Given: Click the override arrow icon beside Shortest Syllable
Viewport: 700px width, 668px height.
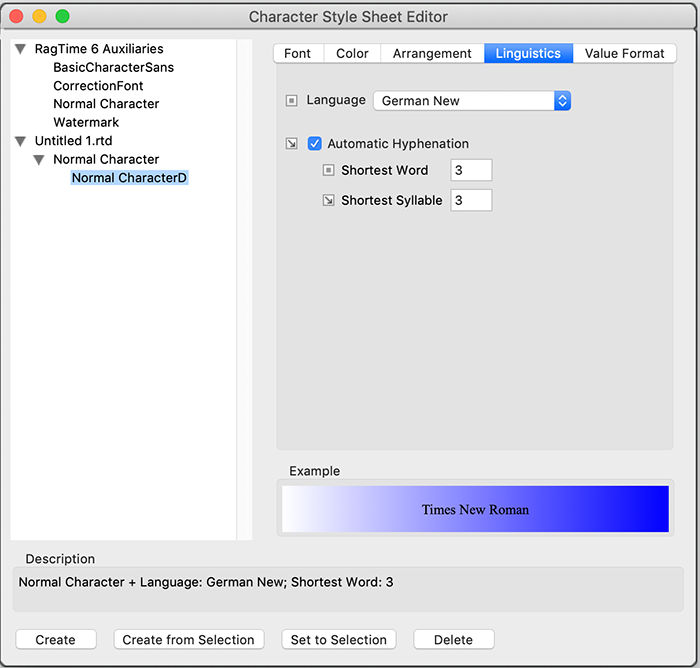Looking at the screenshot, I should click(327, 201).
